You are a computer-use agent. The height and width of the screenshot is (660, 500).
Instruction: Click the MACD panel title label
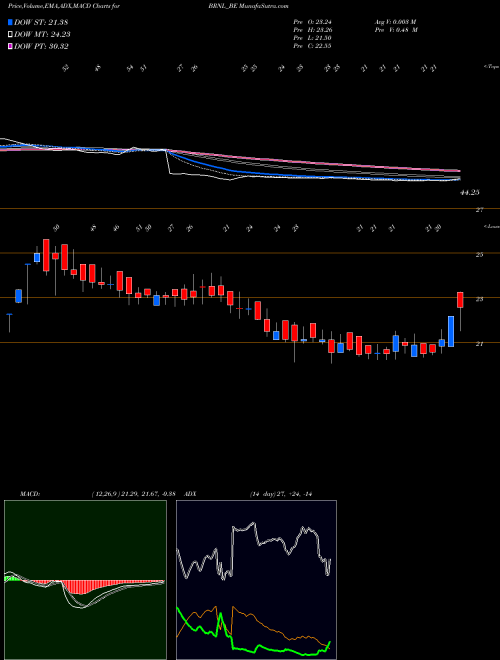(30, 494)
